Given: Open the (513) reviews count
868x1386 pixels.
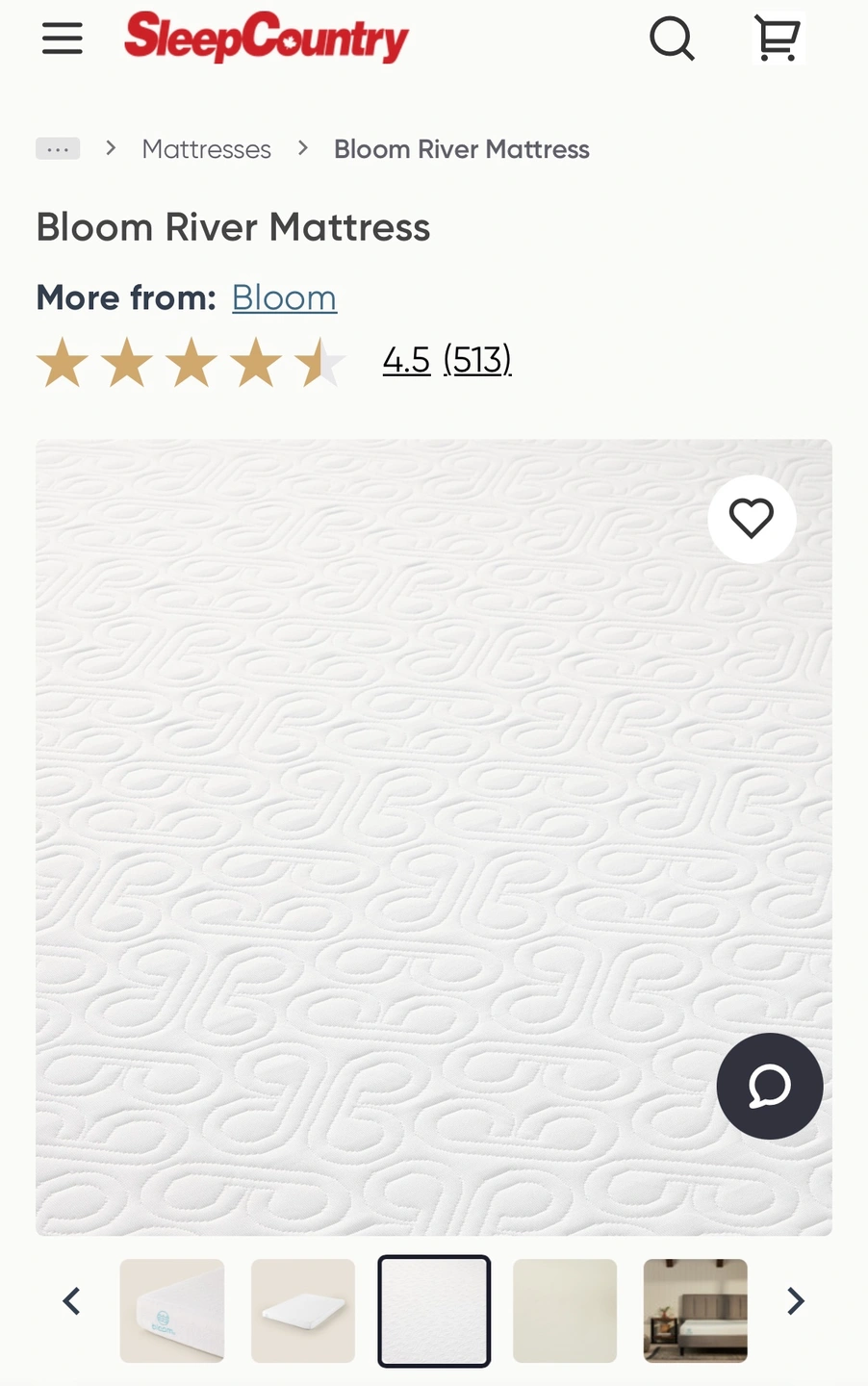Looking at the screenshot, I should [x=477, y=360].
